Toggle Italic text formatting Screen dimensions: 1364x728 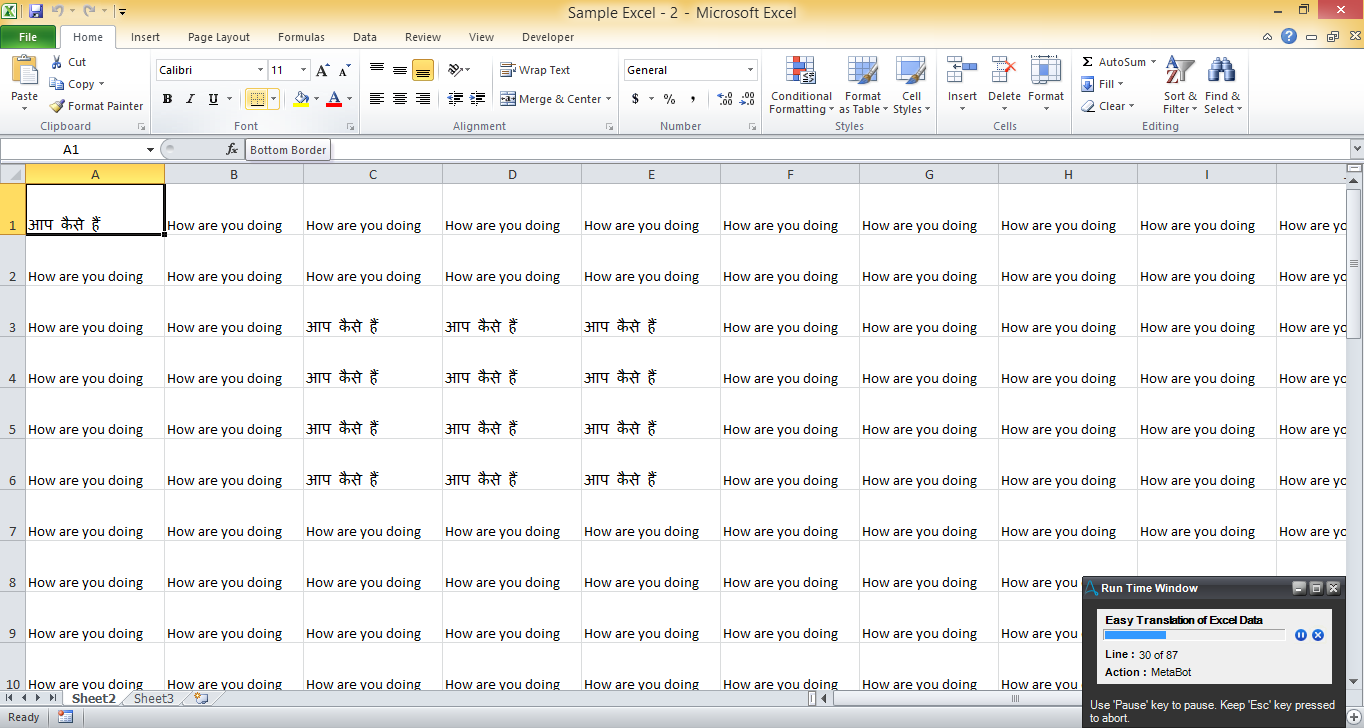pos(190,99)
